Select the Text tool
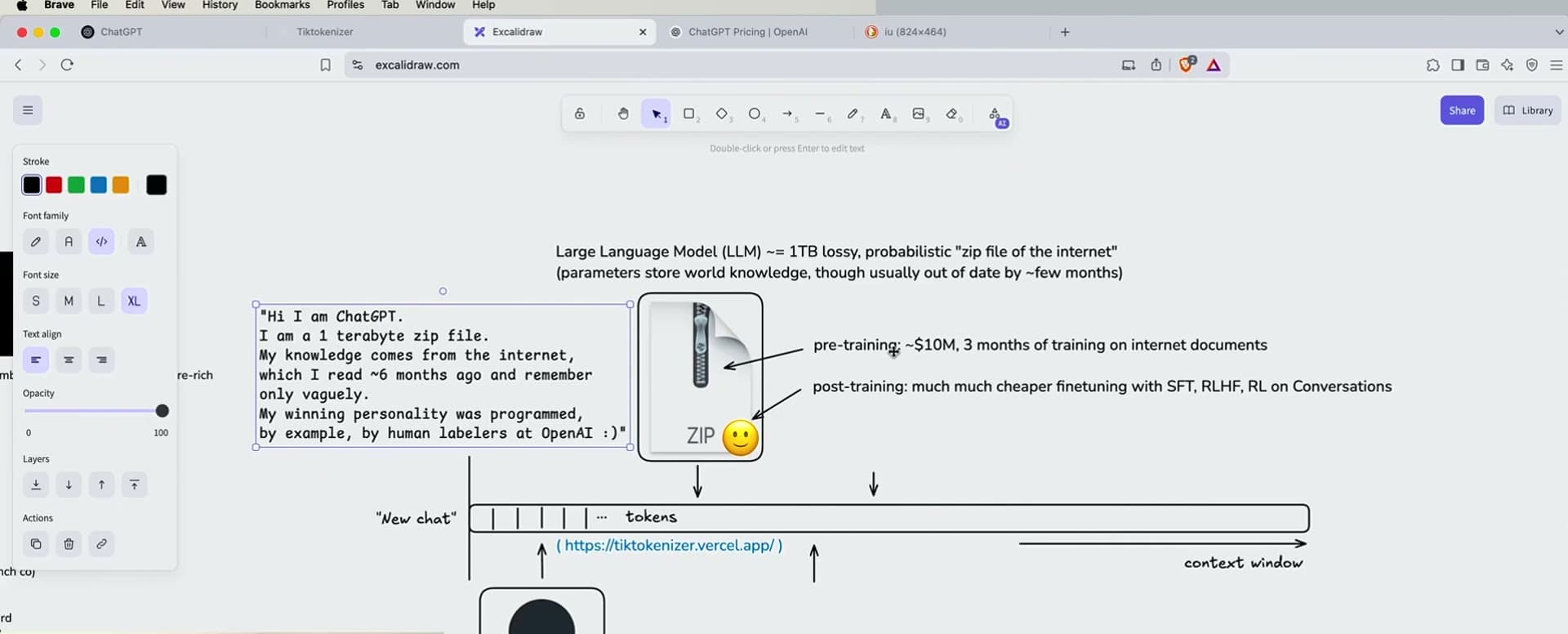This screenshot has width=1568, height=634. coord(886,114)
